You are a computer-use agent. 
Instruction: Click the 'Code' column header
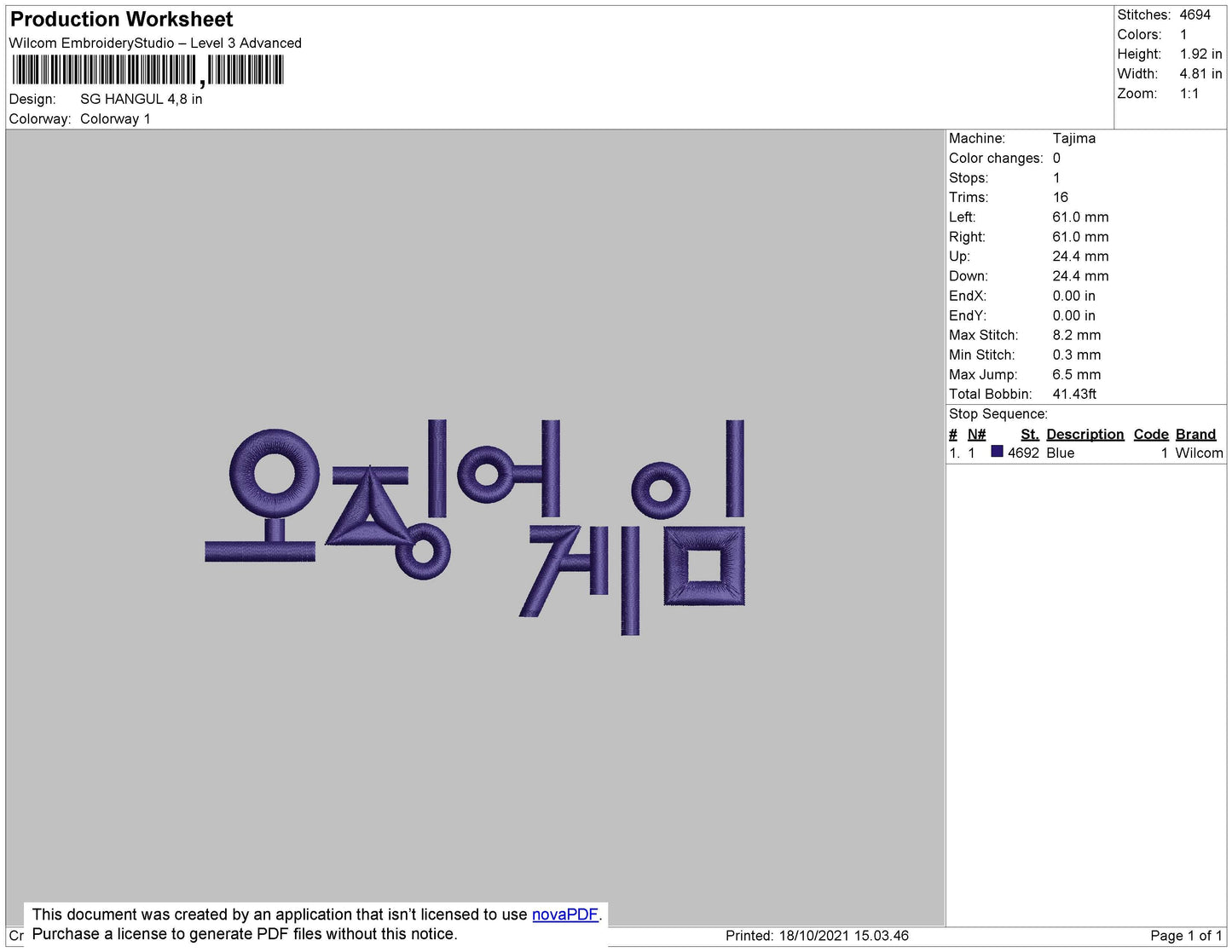pyautogui.click(x=1151, y=434)
